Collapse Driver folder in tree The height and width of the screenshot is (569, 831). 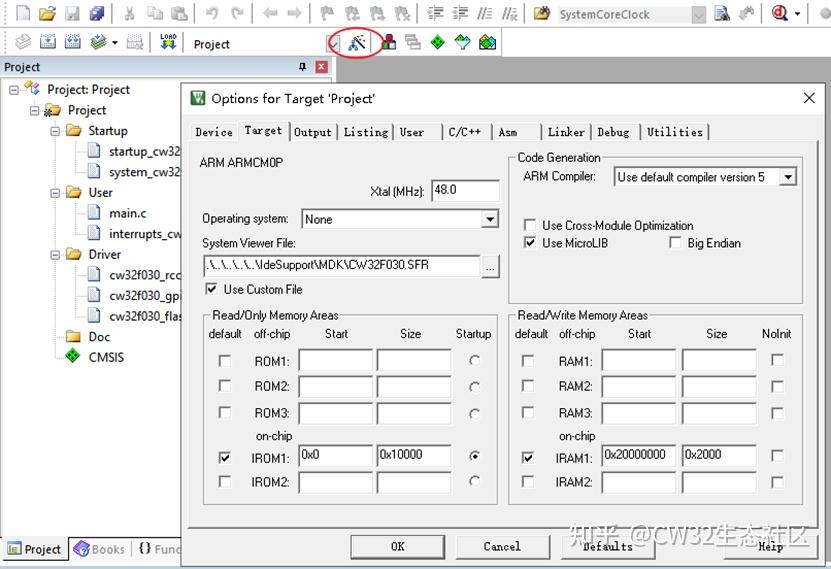55,255
